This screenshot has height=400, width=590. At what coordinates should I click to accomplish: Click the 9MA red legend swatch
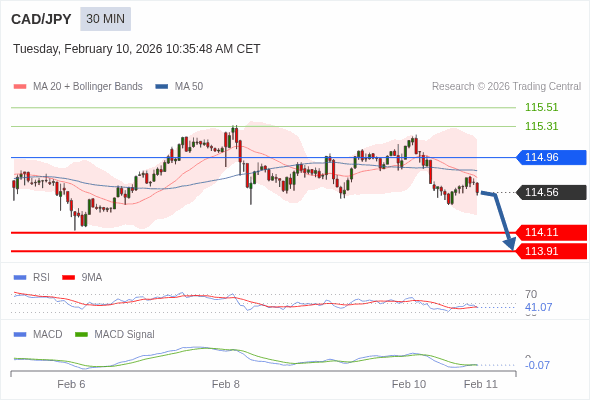68,278
